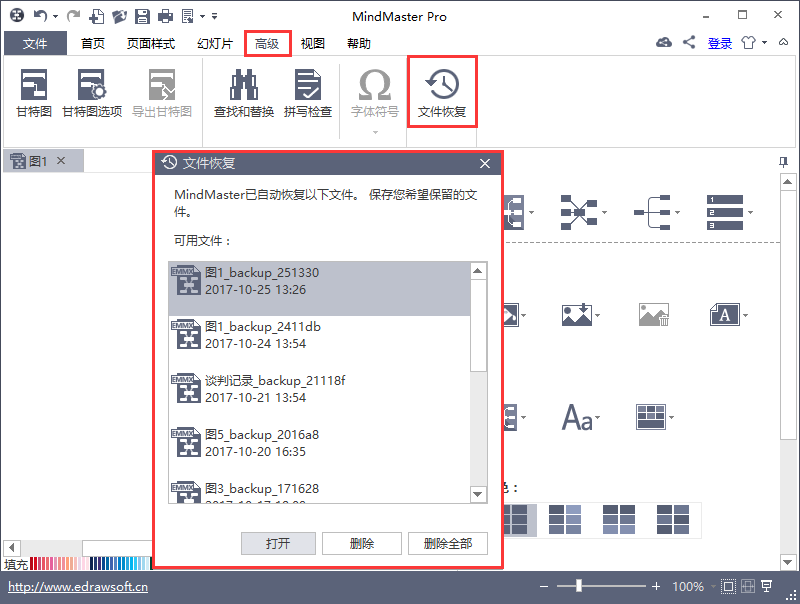The height and width of the screenshot is (604, 800).
Task: Click the 删除全部 button
Action: click(x=447, y=543)
